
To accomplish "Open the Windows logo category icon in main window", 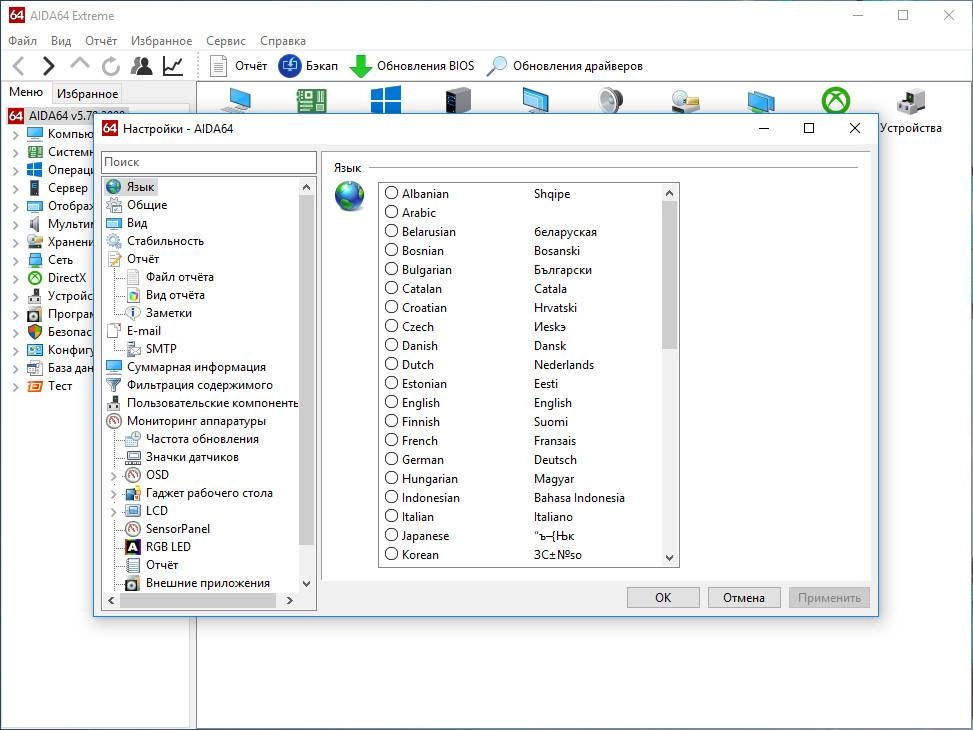I will click(x=386, y=100).
